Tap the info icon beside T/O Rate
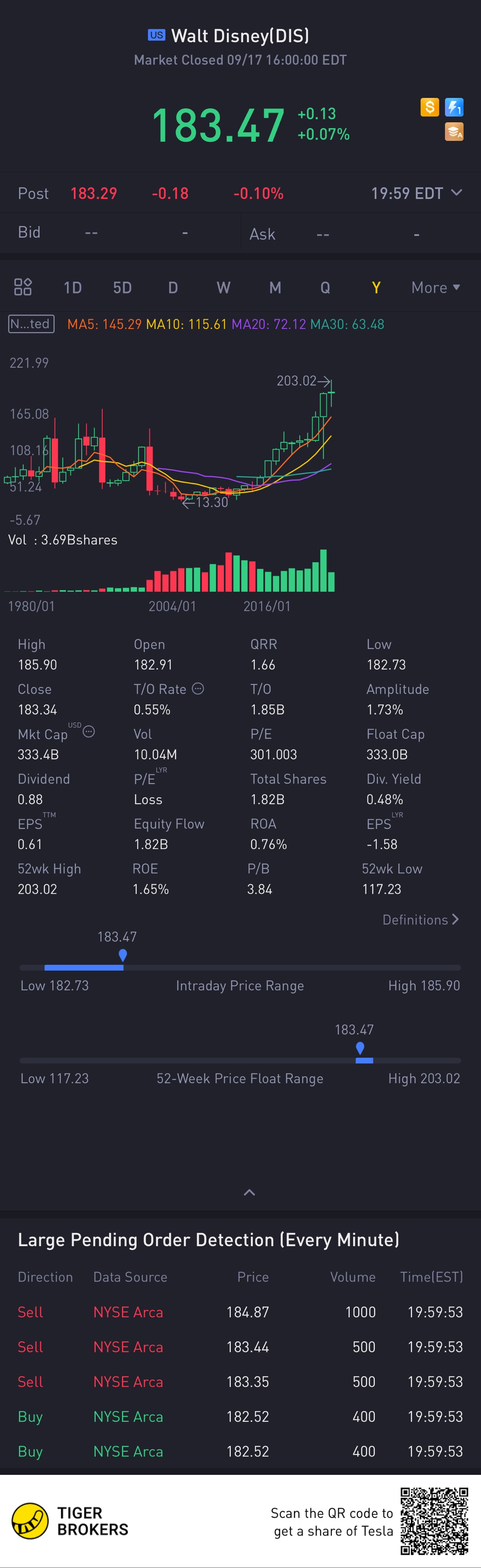The height and width of the screenshot is (1568, 481). click(x=198, y=688)
